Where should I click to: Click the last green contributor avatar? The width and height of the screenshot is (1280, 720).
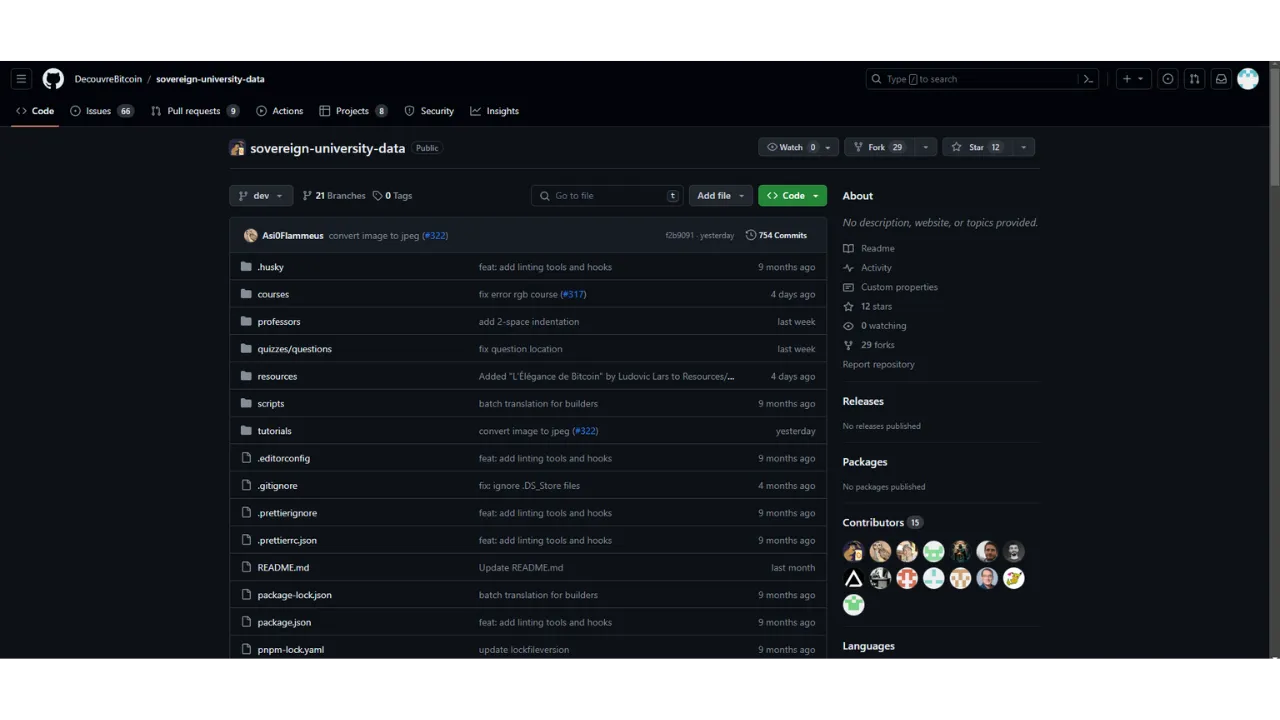point(853,604)
